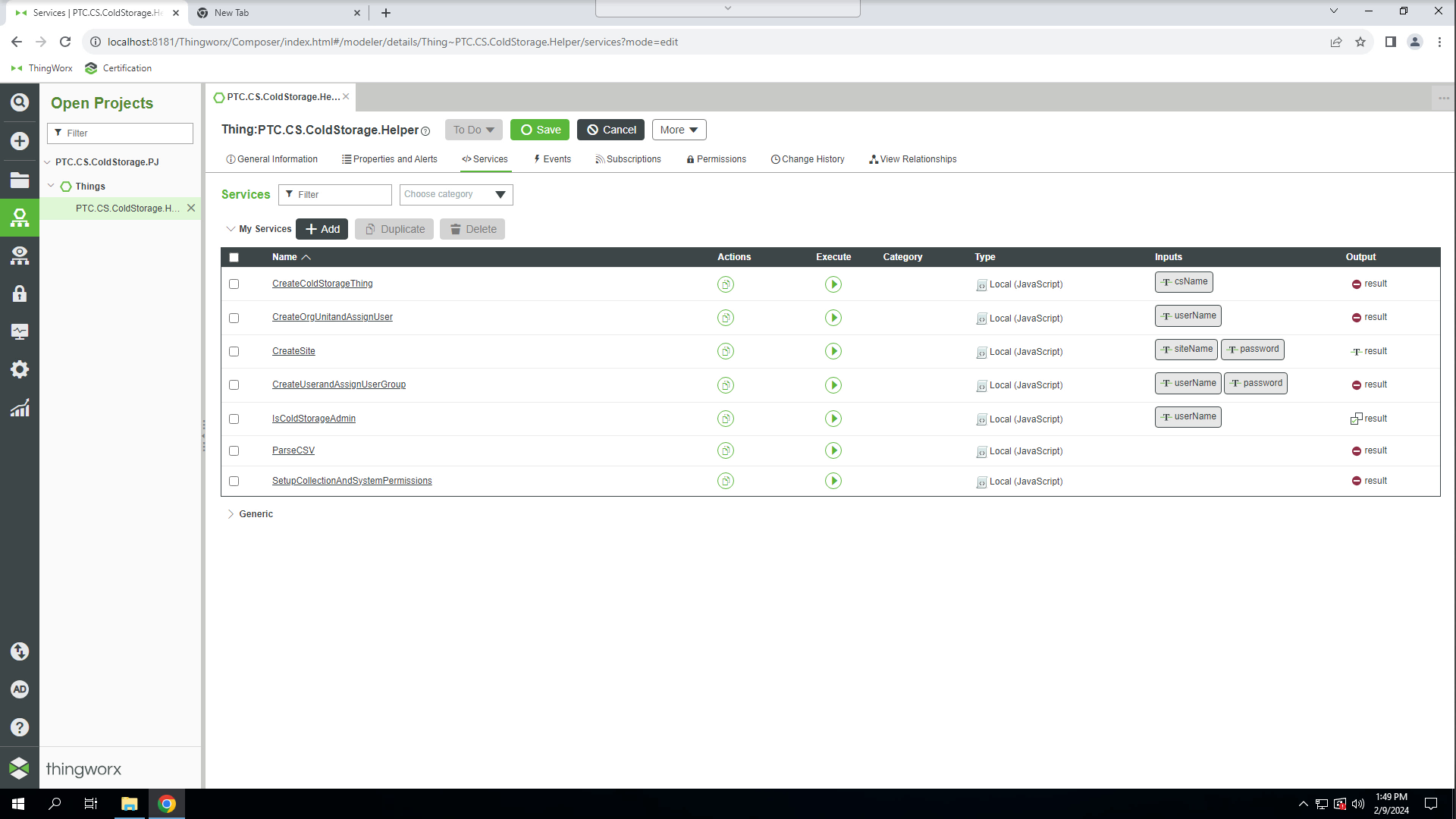Click the Help question mark icon in sidebar

point(20,727)
